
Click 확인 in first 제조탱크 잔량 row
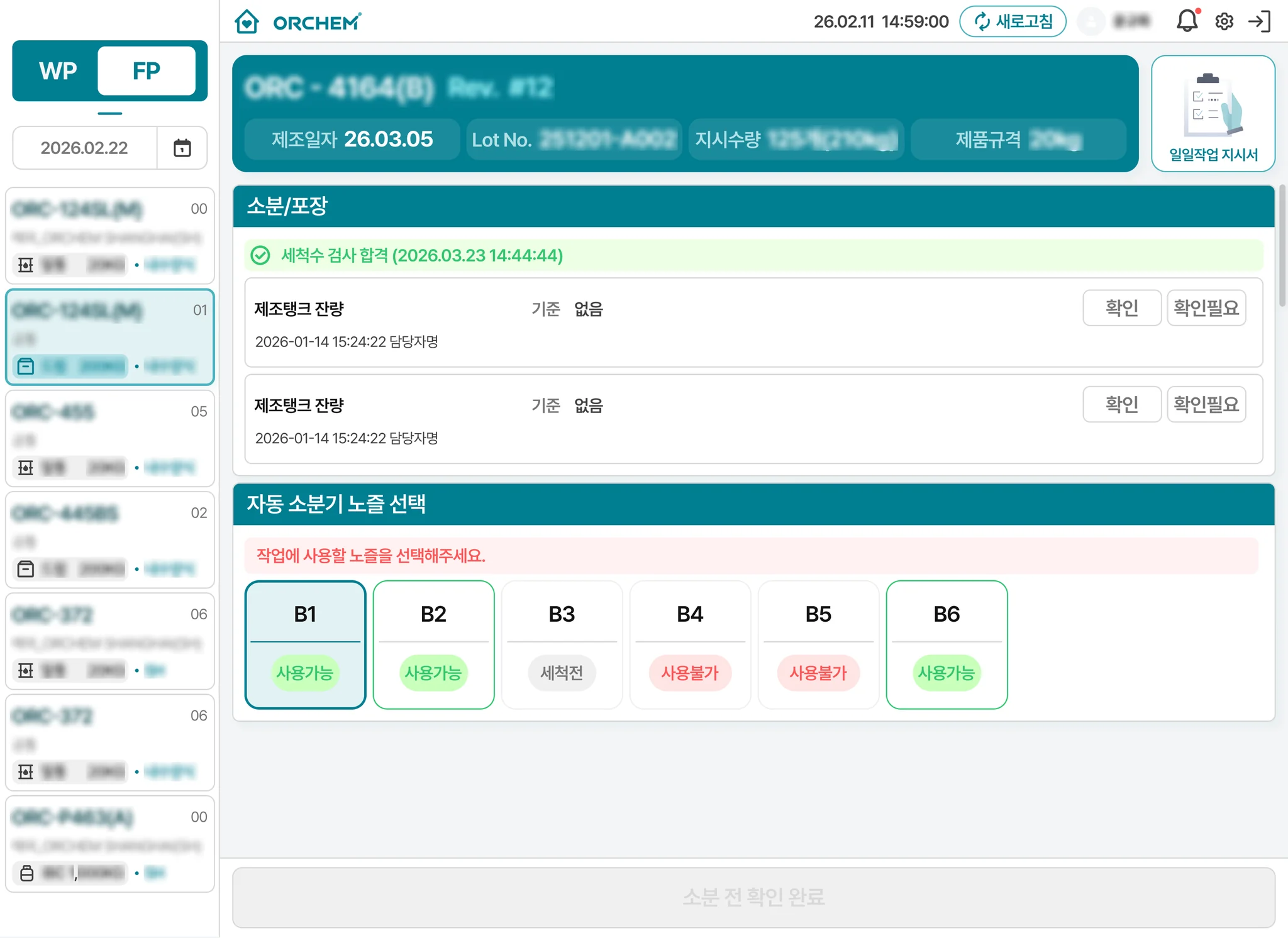click(1122, 308)
